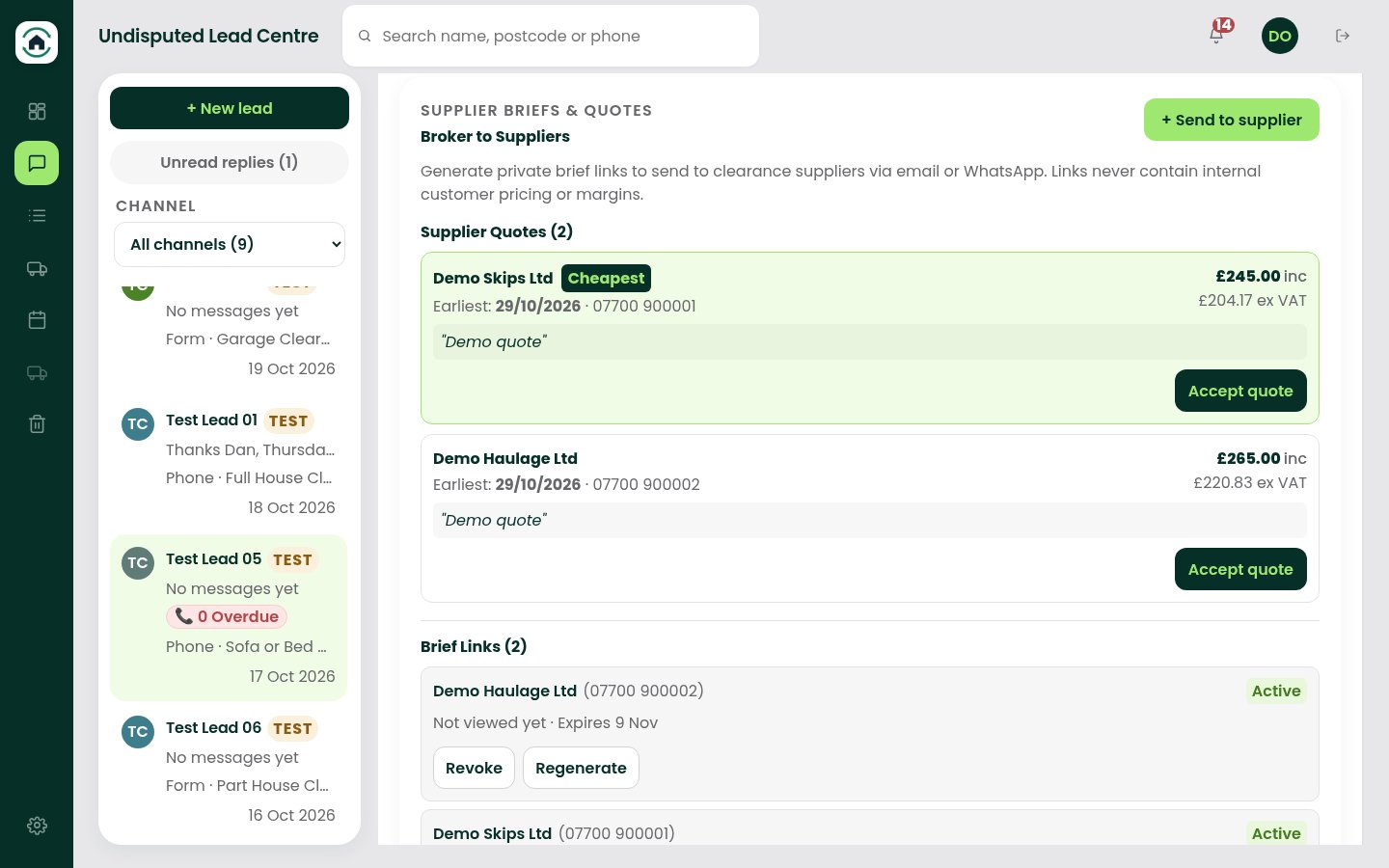Click the 0 Overdue phone badge

point(227,616)
